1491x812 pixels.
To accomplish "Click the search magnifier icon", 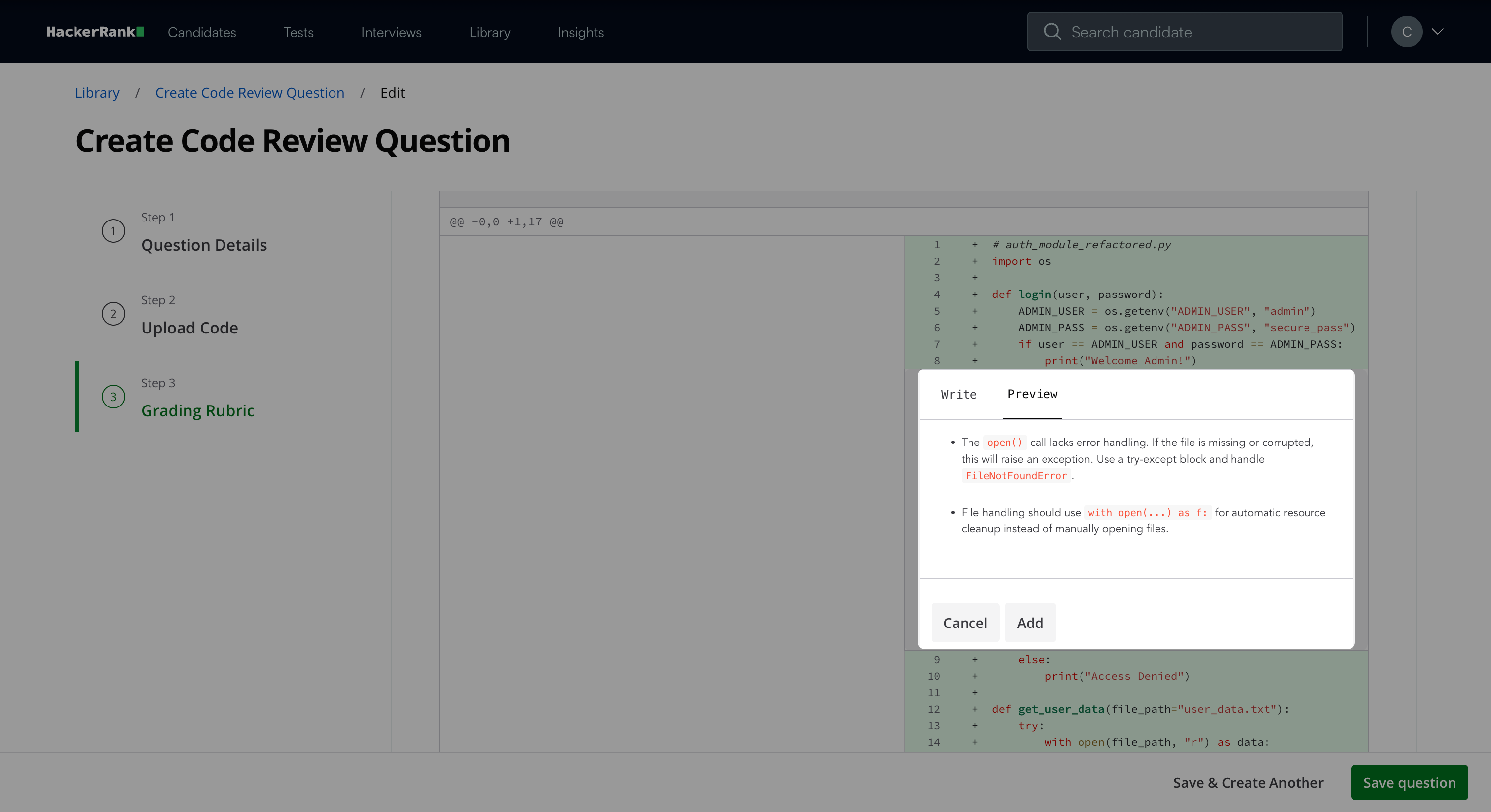I will tap(1052, 32).
